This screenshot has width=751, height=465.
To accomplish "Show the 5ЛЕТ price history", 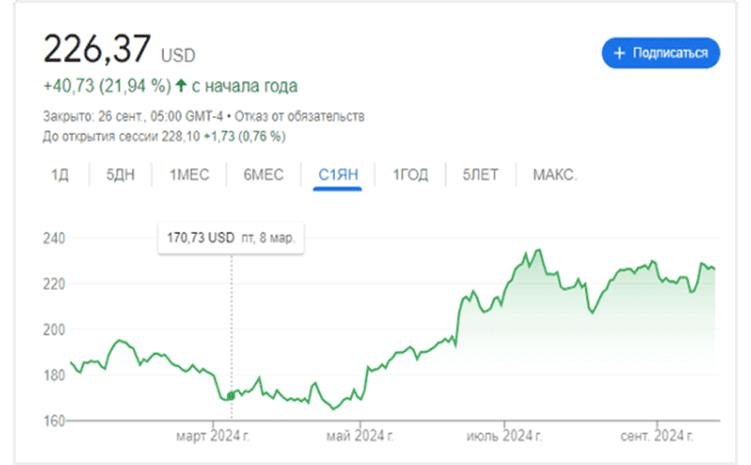I will tap(480, 175).
